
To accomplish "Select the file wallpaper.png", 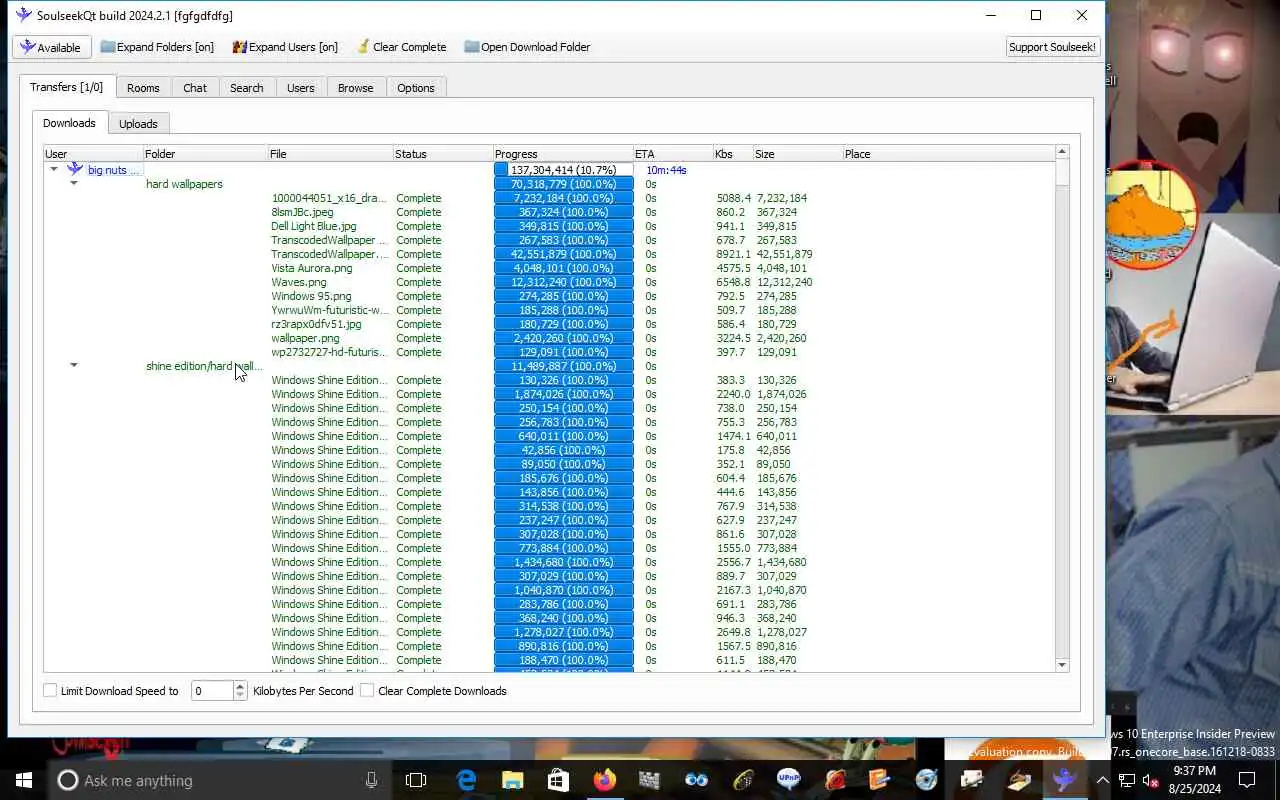I will pos(305,338).
